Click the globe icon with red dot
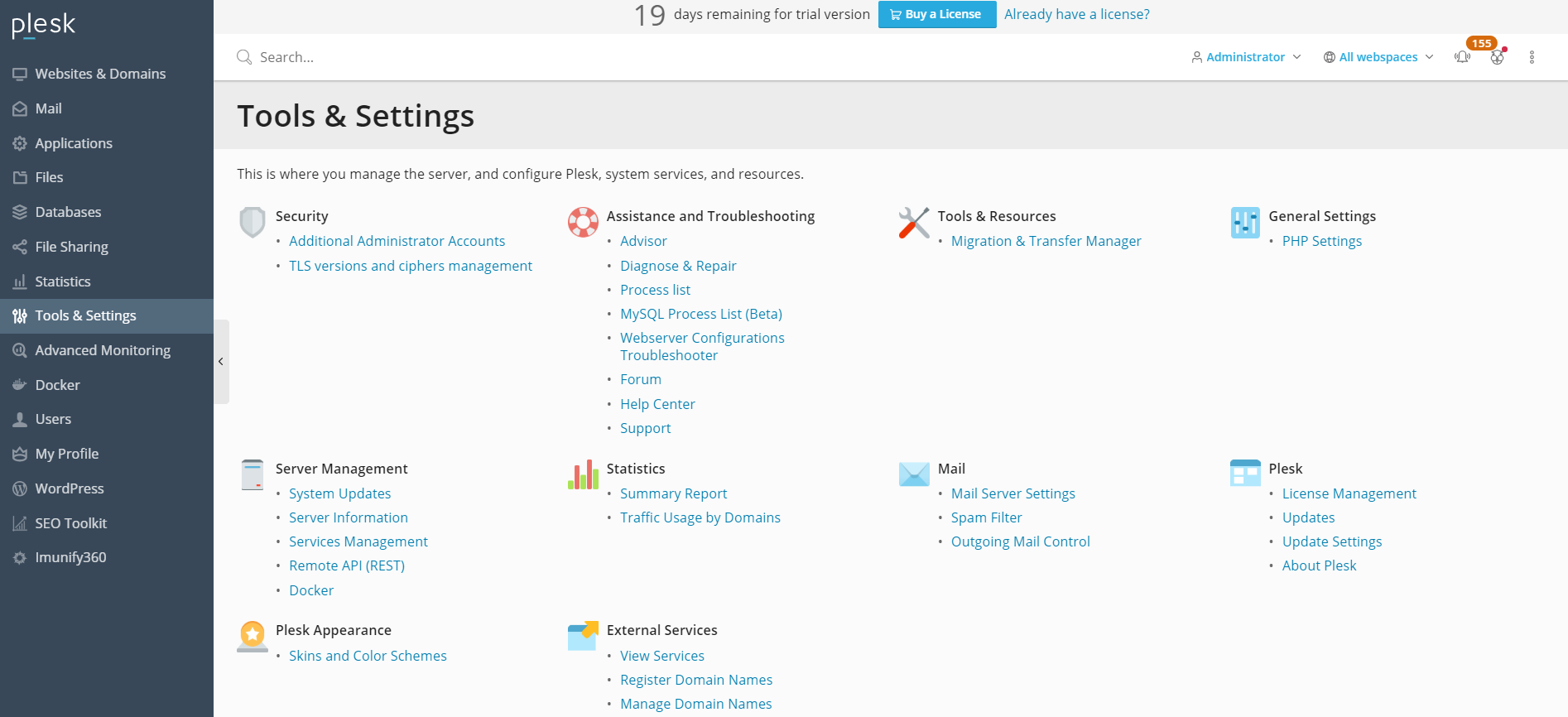This screenshot has height=717, width=1568. tap(1498, 57)
